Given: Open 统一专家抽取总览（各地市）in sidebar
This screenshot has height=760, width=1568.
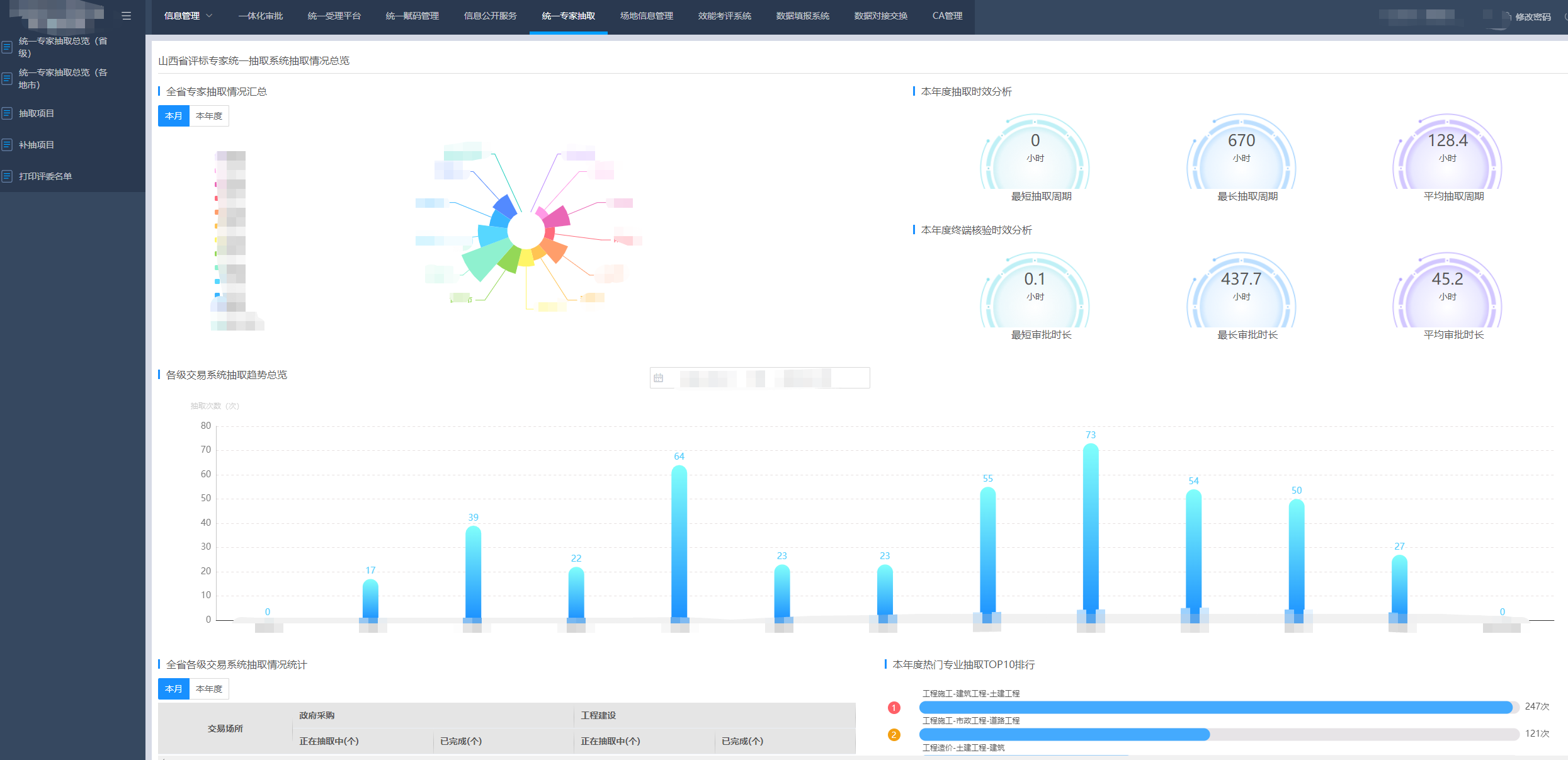Looking at the screenshot, I should click(63, 79).
